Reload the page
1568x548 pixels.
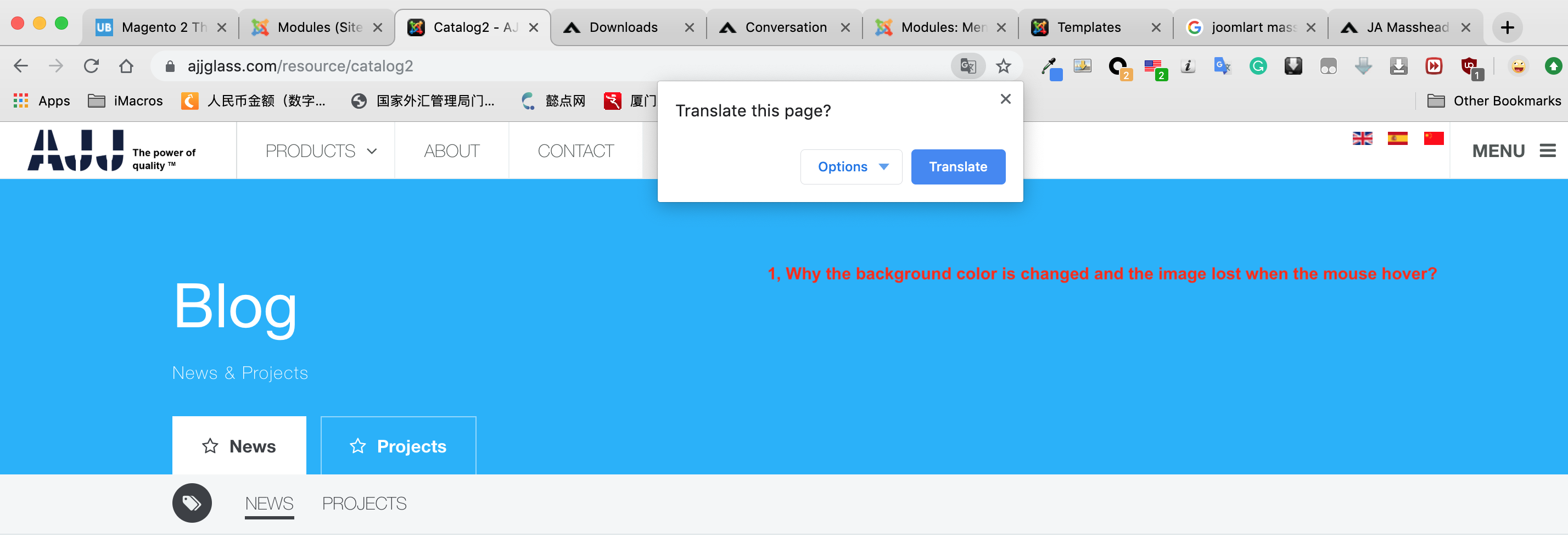[91, 66]
